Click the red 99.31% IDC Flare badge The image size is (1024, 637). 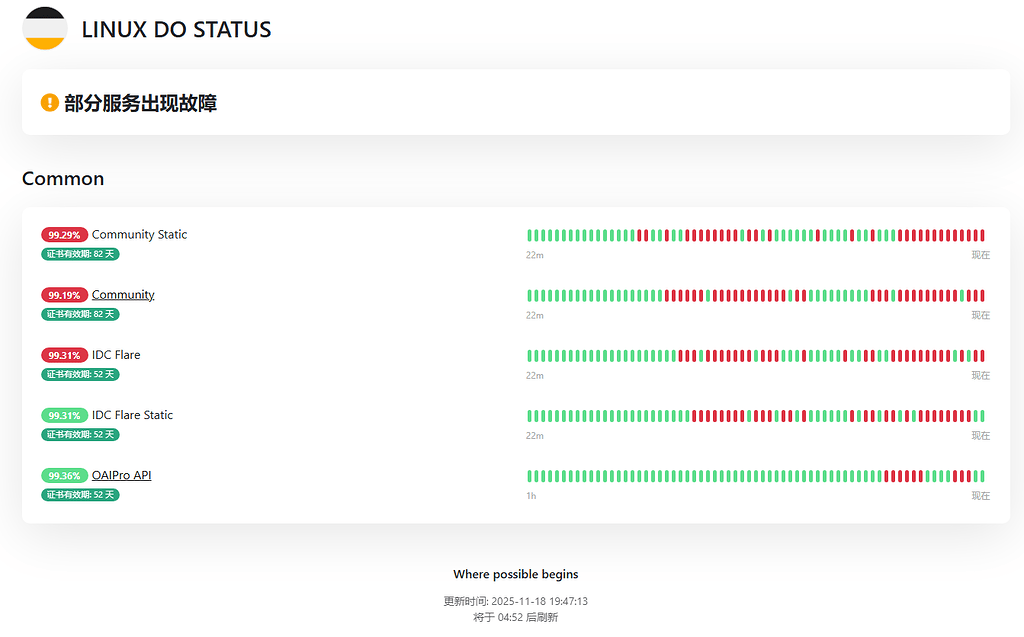[64, 355]
